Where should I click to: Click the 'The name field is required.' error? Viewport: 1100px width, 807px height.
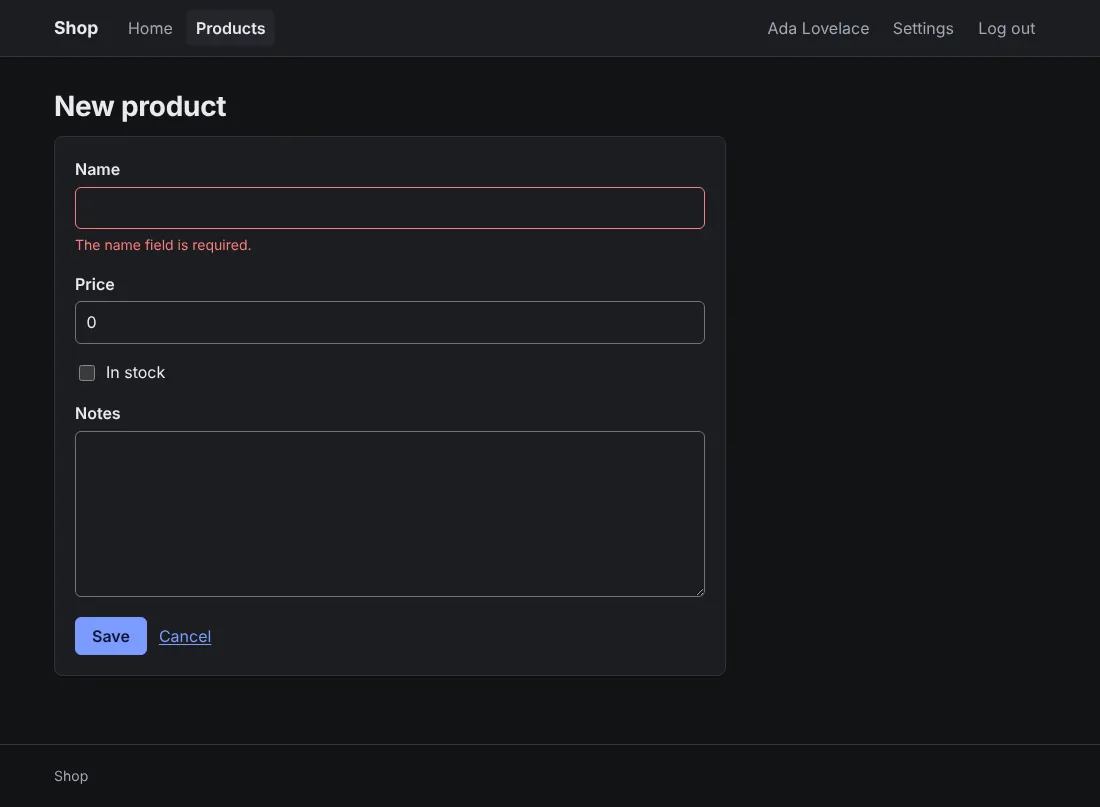point(163,245)
